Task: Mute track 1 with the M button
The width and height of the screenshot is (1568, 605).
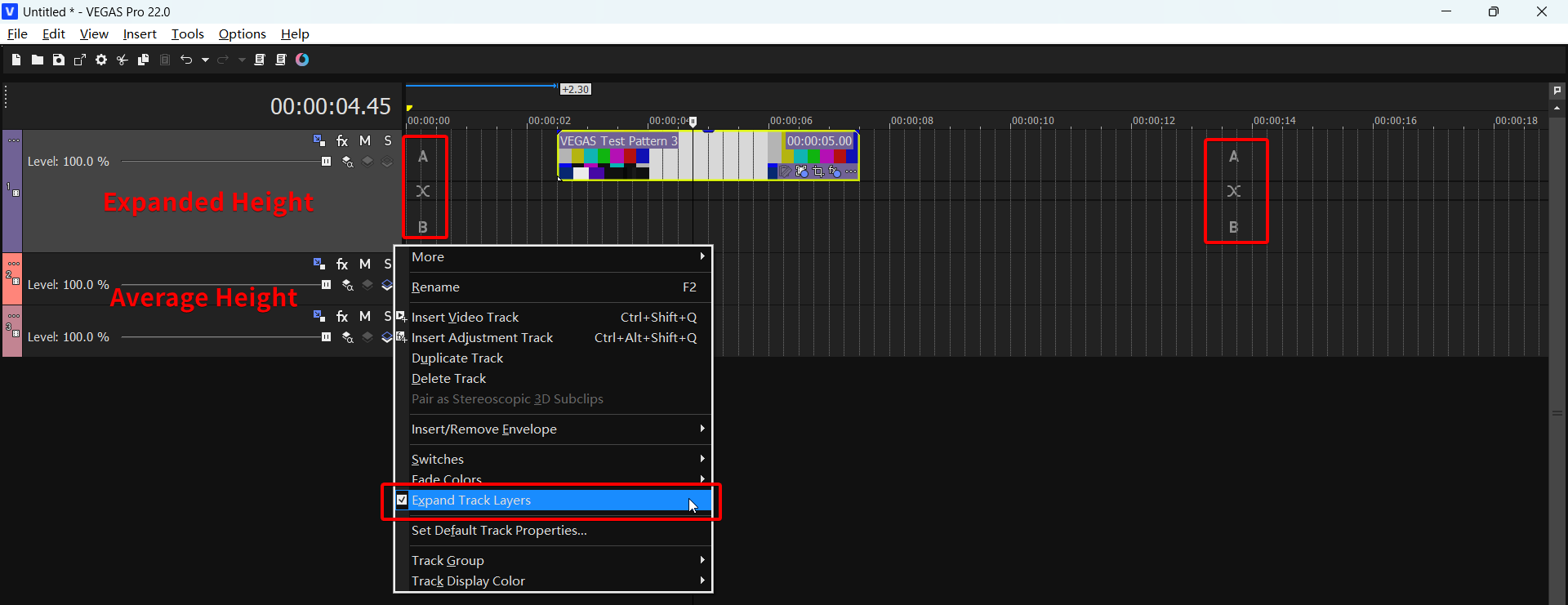Action: [x=365, y=141]
